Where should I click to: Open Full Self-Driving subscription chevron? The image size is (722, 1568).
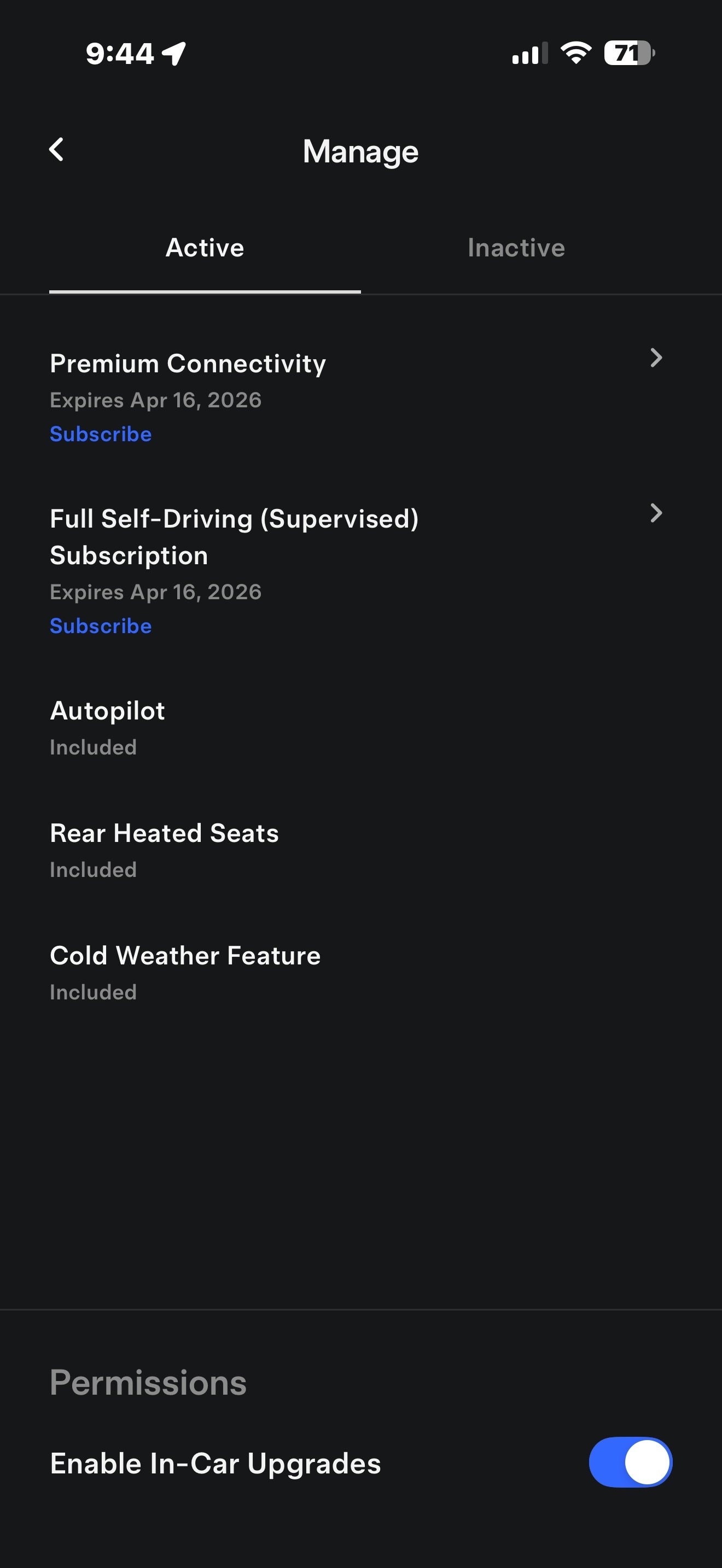(656, 513)
